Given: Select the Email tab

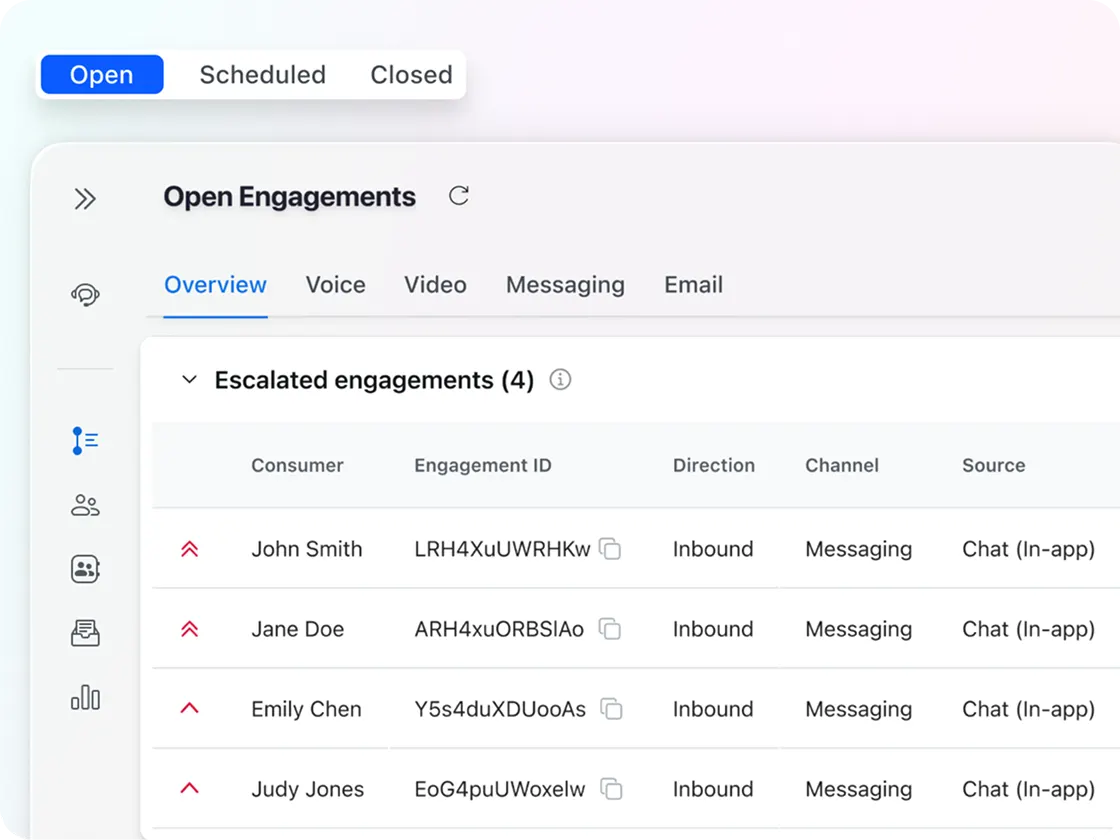Looking at the screenshot, I should coord(694,284).
